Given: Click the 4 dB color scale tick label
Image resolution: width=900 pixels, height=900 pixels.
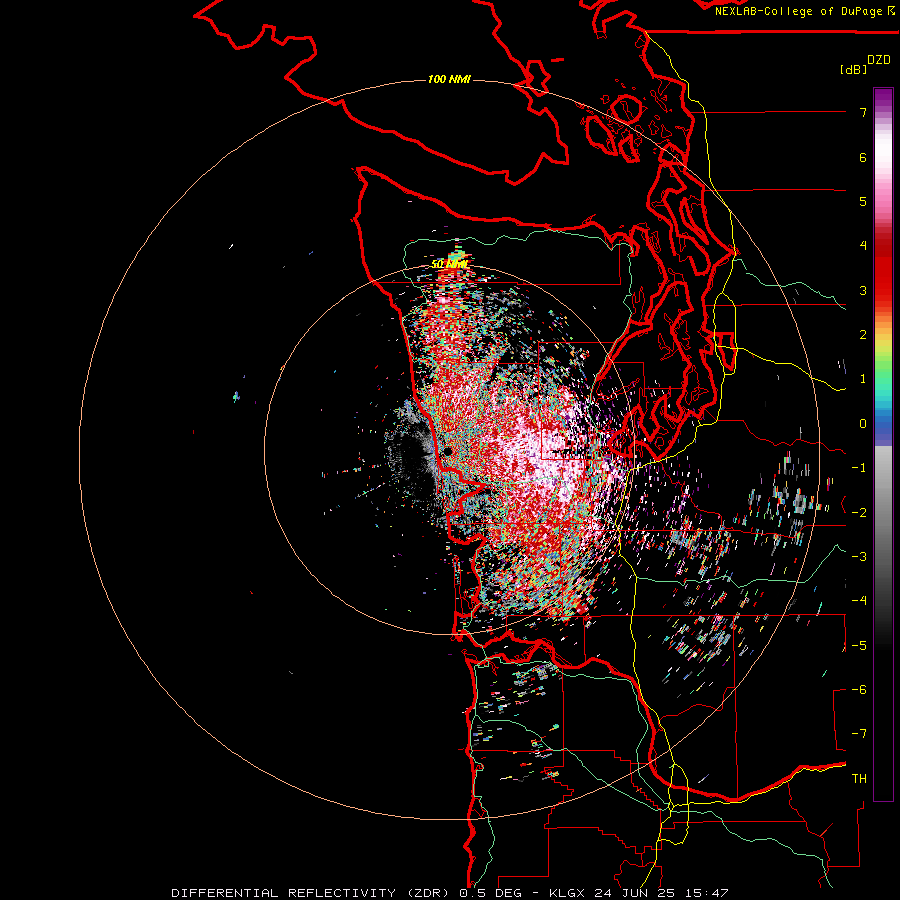Looking at the screenshot, I should (x=863, y=246).
